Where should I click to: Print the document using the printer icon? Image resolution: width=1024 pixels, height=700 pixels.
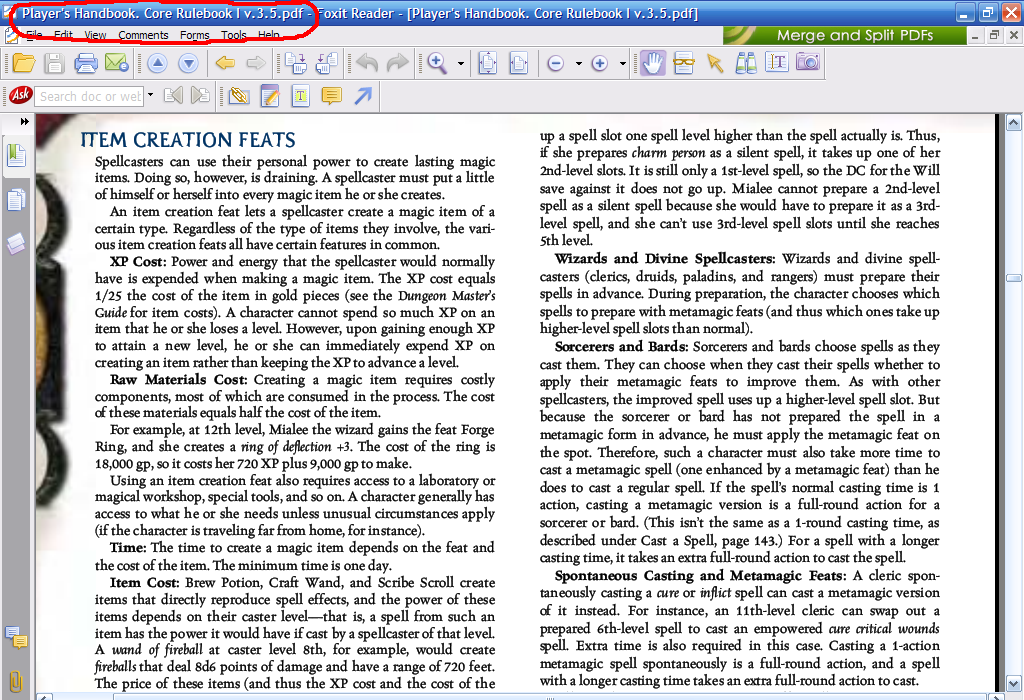[x=86, y=63]
